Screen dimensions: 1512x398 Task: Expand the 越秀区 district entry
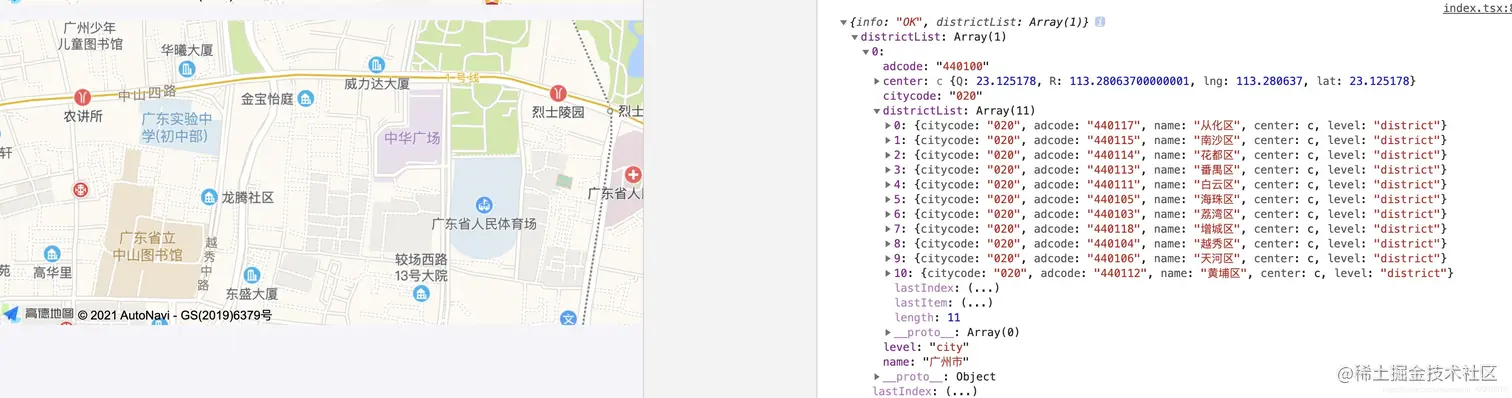(x=888, y=243)
